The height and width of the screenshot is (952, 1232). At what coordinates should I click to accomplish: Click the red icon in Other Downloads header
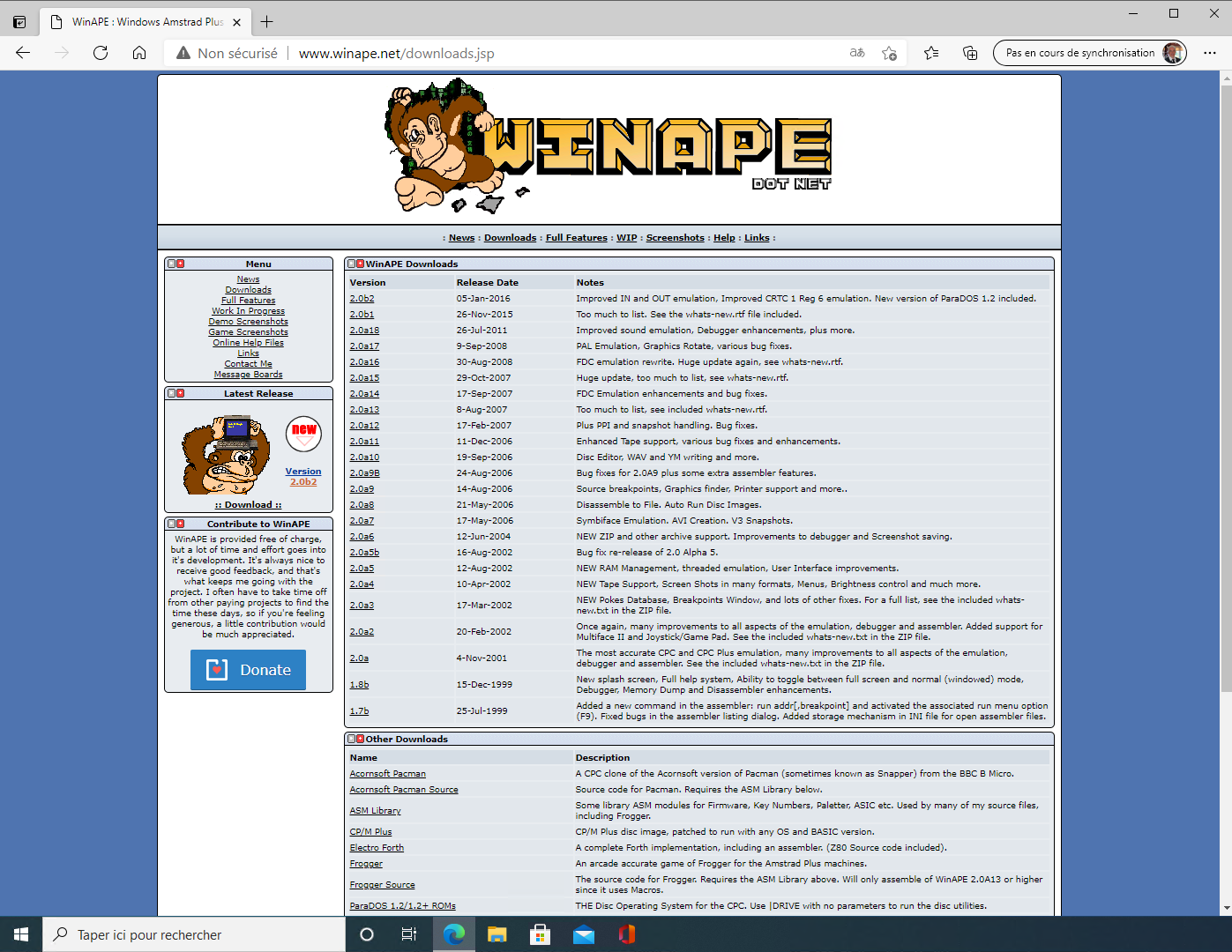click(x=361, y=739)
